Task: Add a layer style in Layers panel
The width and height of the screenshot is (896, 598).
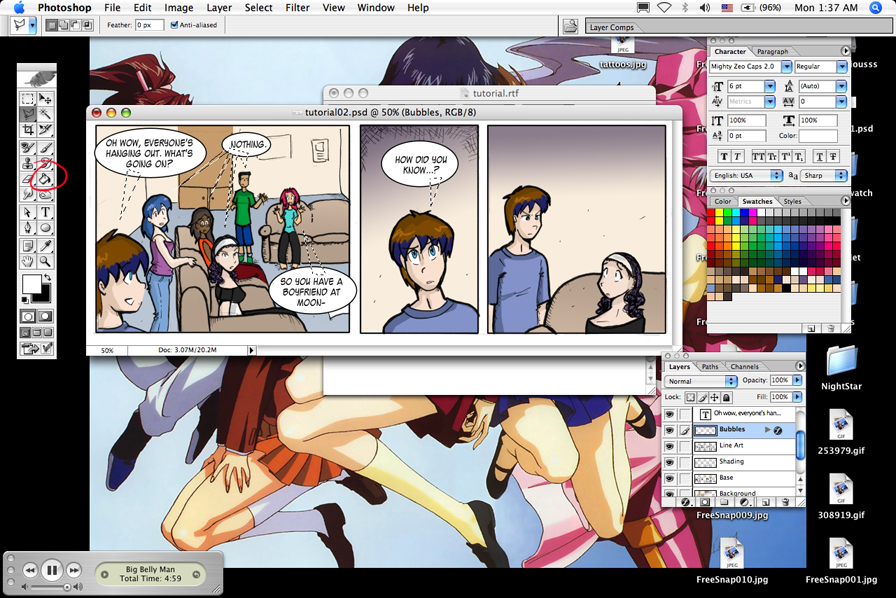Action: (687, 502)
